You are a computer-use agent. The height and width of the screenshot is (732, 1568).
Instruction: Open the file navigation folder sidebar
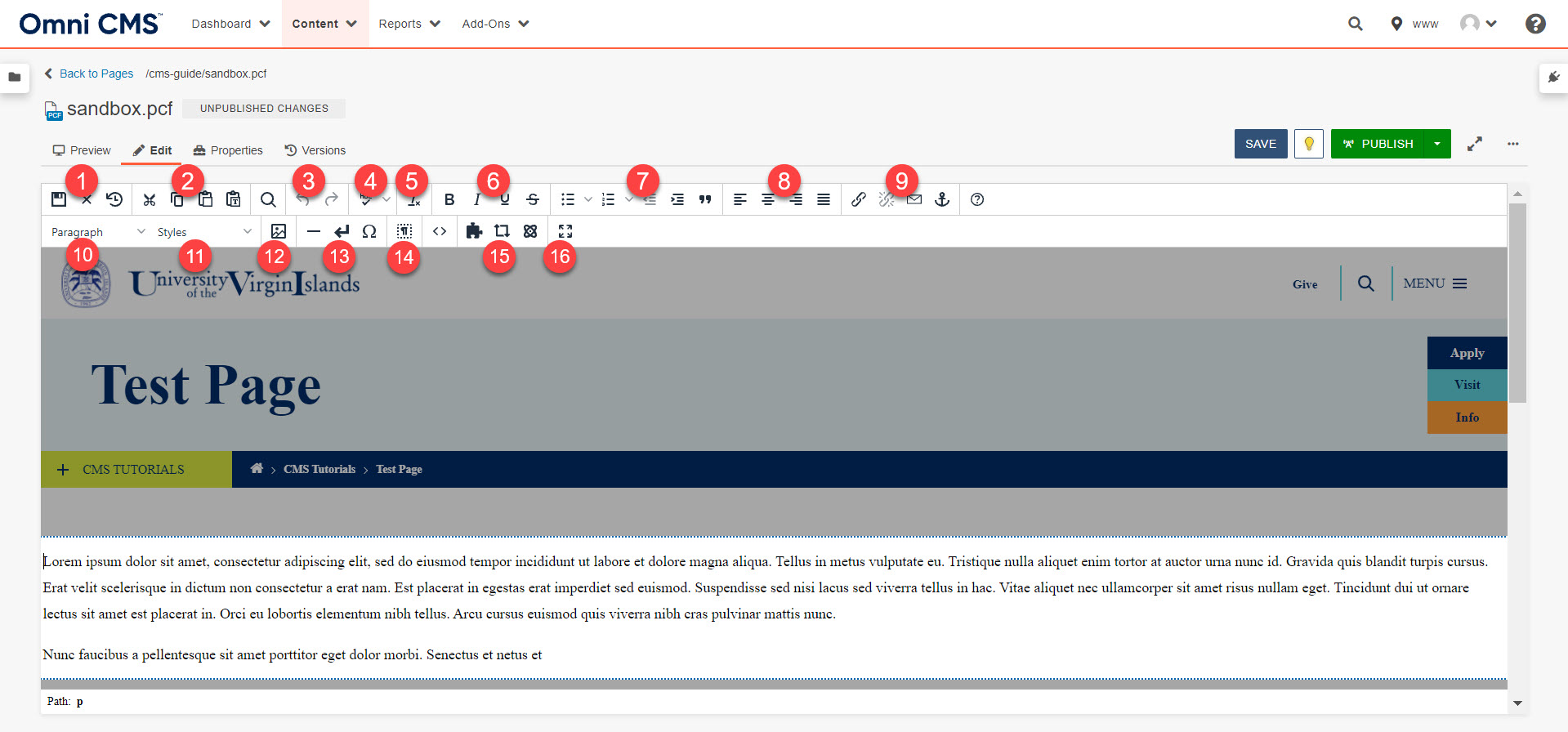click(x=15, y=78)
